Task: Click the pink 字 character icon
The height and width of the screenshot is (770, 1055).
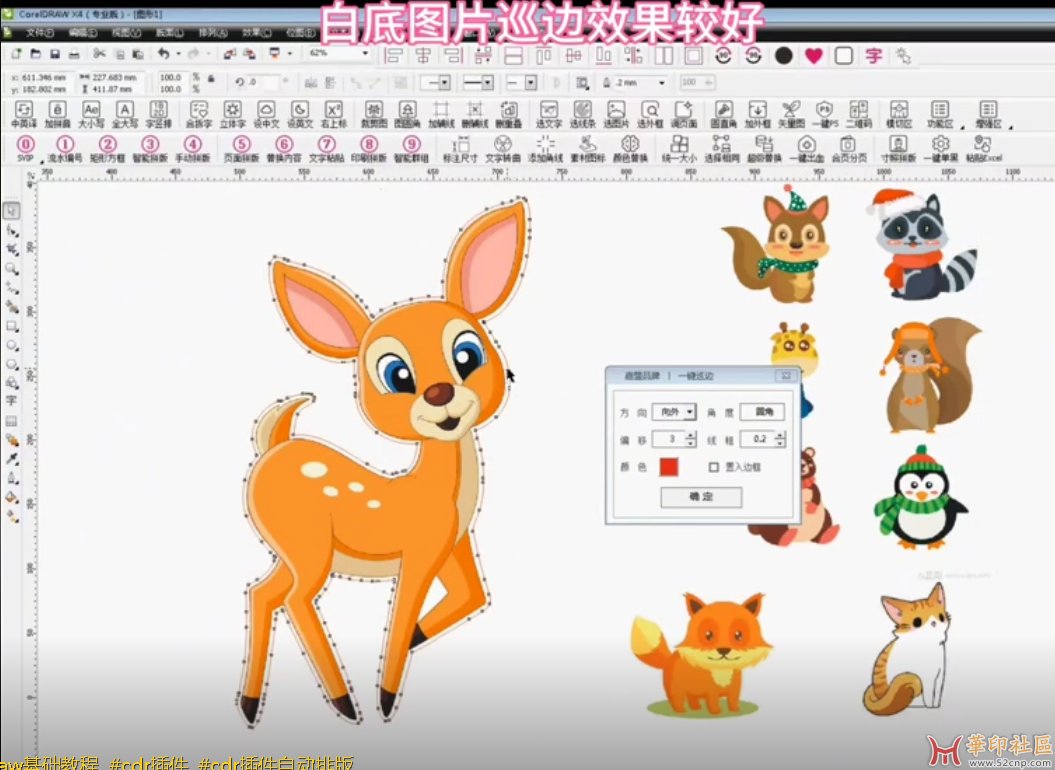Action: [873, 56]
